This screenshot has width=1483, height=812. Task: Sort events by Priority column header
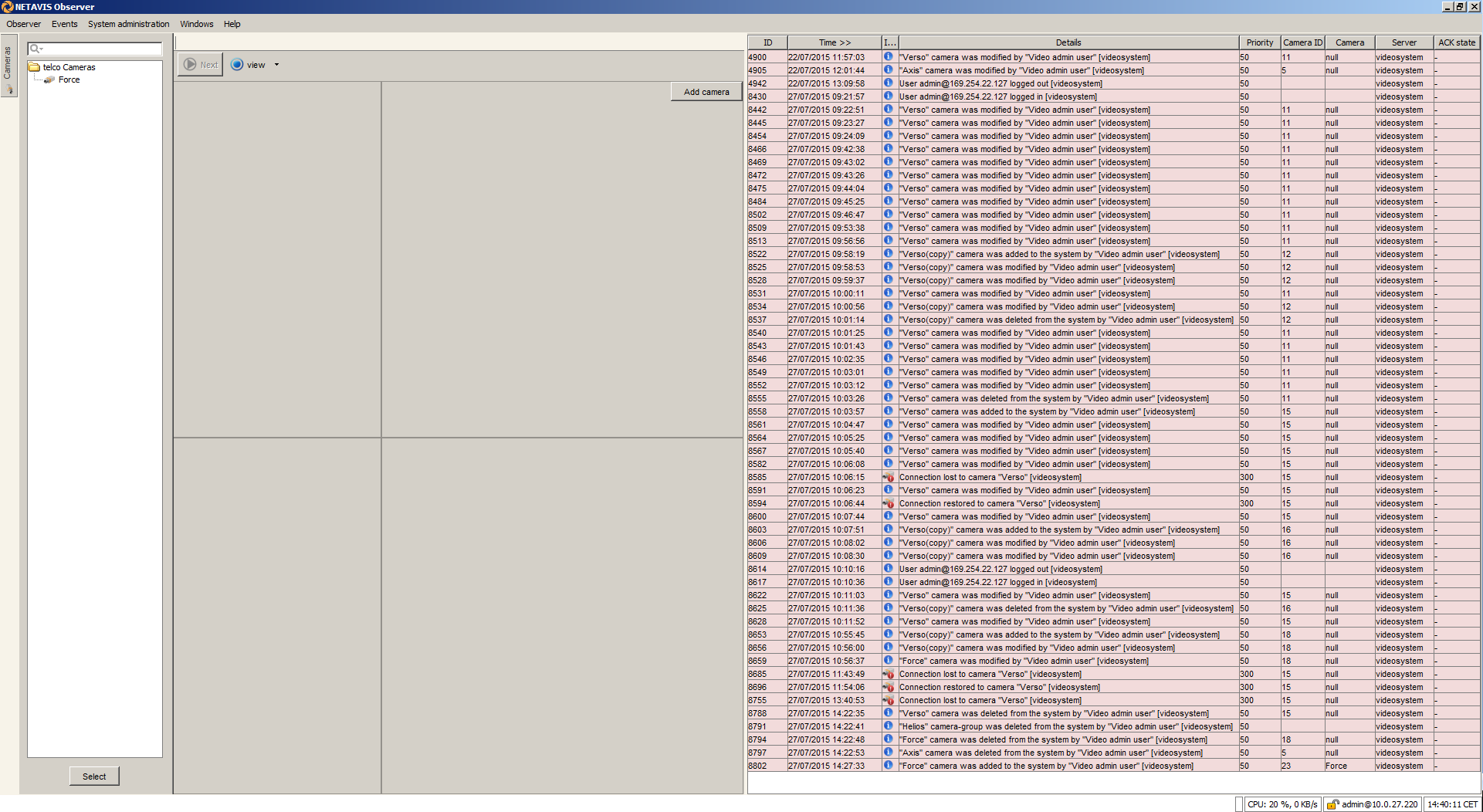pyautogui.click(x=1259, y=42)
